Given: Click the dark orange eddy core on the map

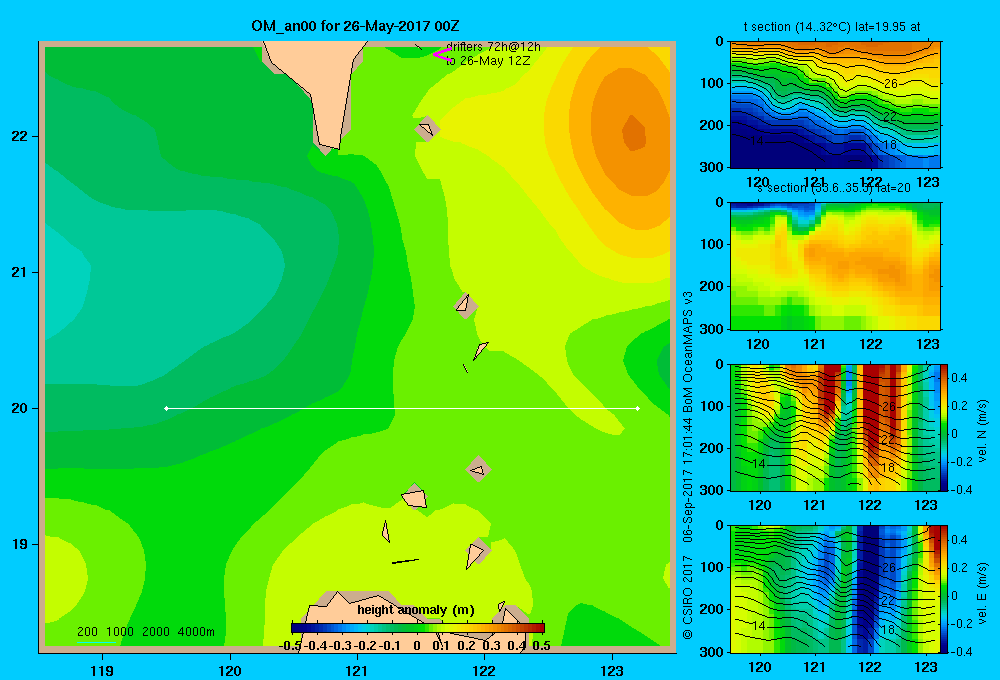Looking at the screenshot, I should (633, 133).
